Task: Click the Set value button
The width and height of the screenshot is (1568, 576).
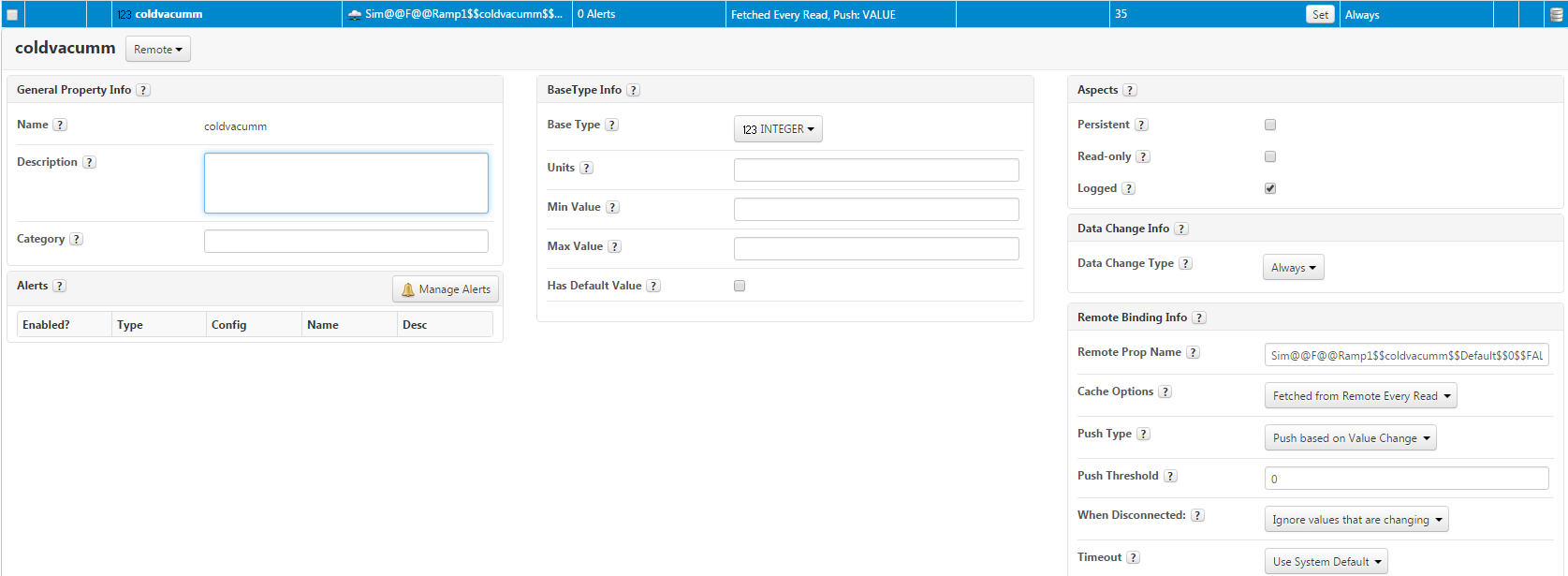Action: (x=1320, y=14)
